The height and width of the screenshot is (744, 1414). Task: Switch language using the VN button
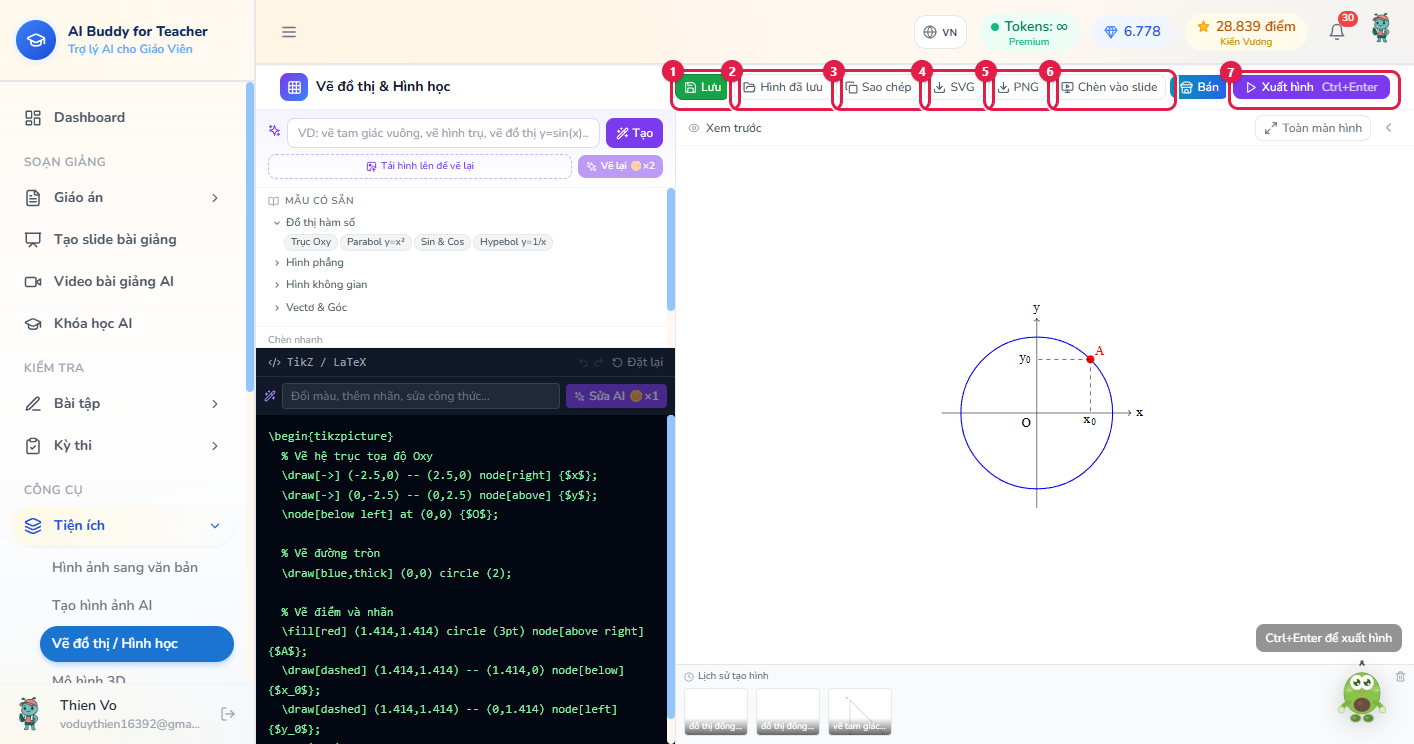click(941, 32)
